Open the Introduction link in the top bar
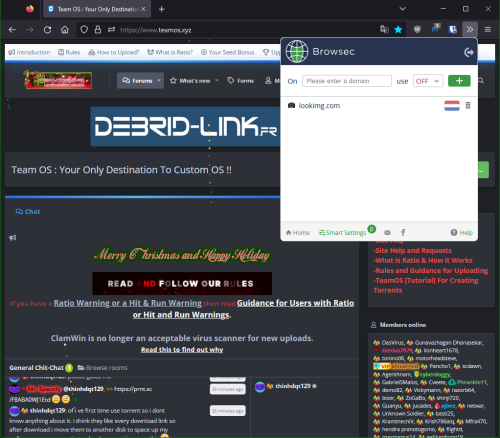 (29, 52)
